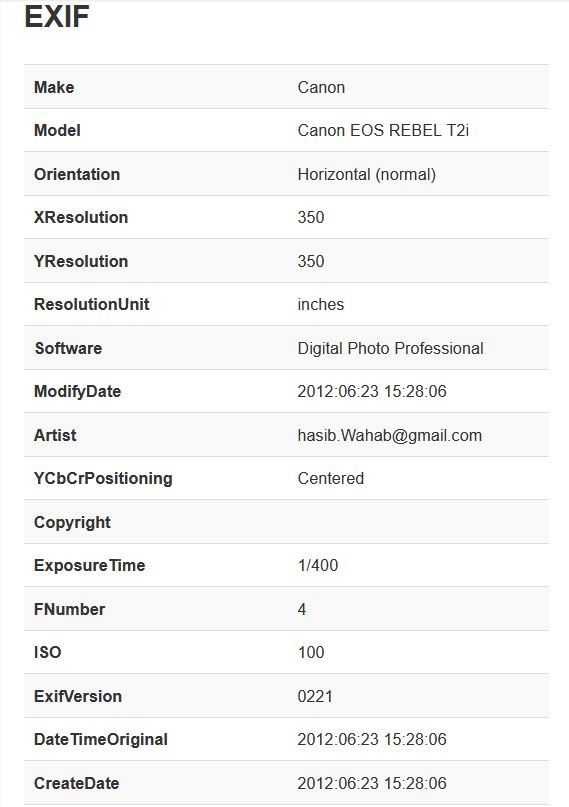Select the Orientation row label
This screenshot has width=569, height=807.
(x=77, y=174)
